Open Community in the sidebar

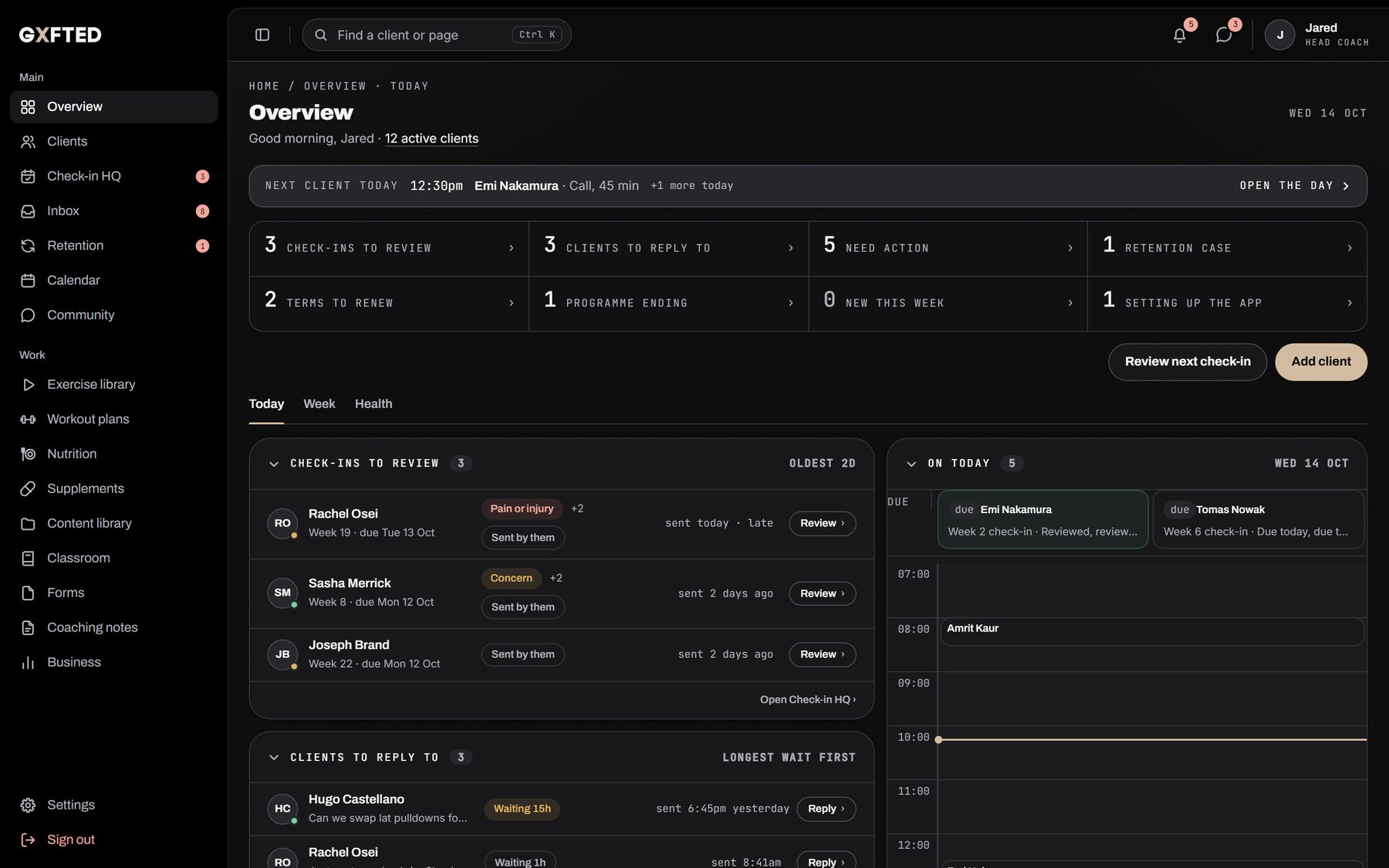coord(113,315)
